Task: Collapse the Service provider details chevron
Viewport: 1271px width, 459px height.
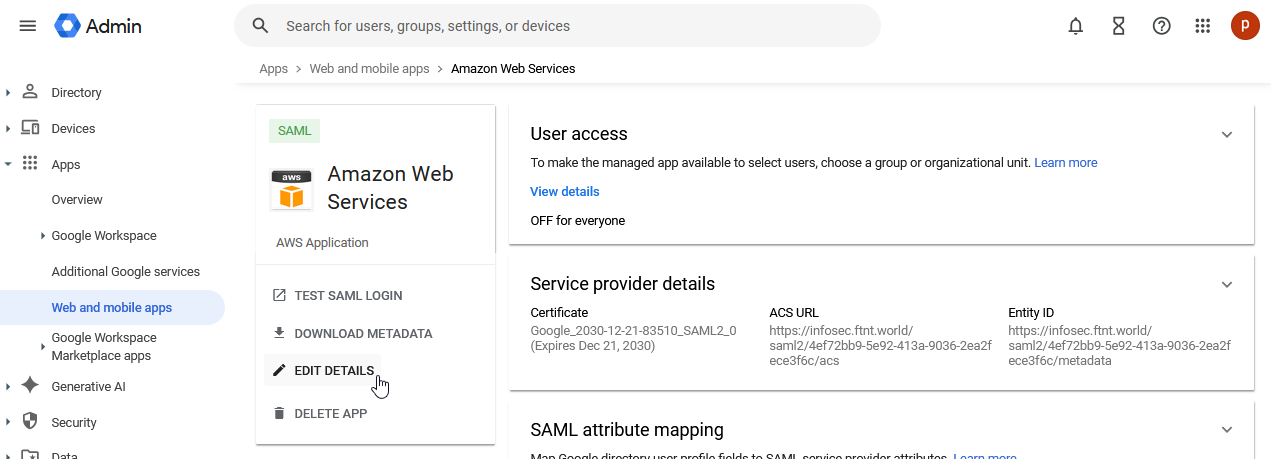Action: click(x=1227, y=285)
